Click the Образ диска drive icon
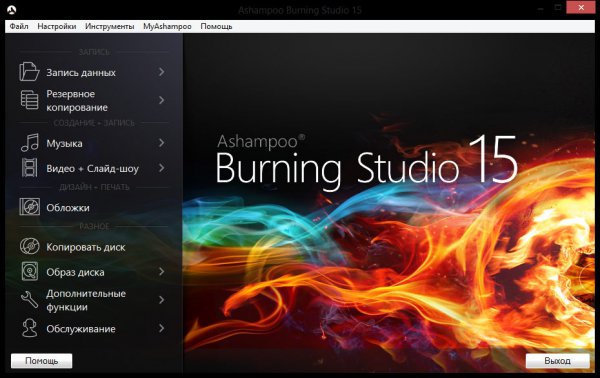Viewport: 600px width, 378px height. coord(29,271)
